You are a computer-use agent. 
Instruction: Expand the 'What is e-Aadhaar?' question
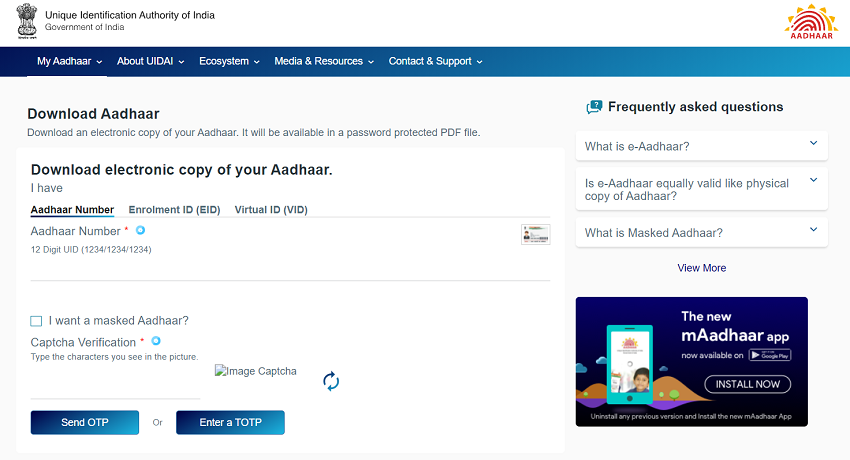(702, 146)
